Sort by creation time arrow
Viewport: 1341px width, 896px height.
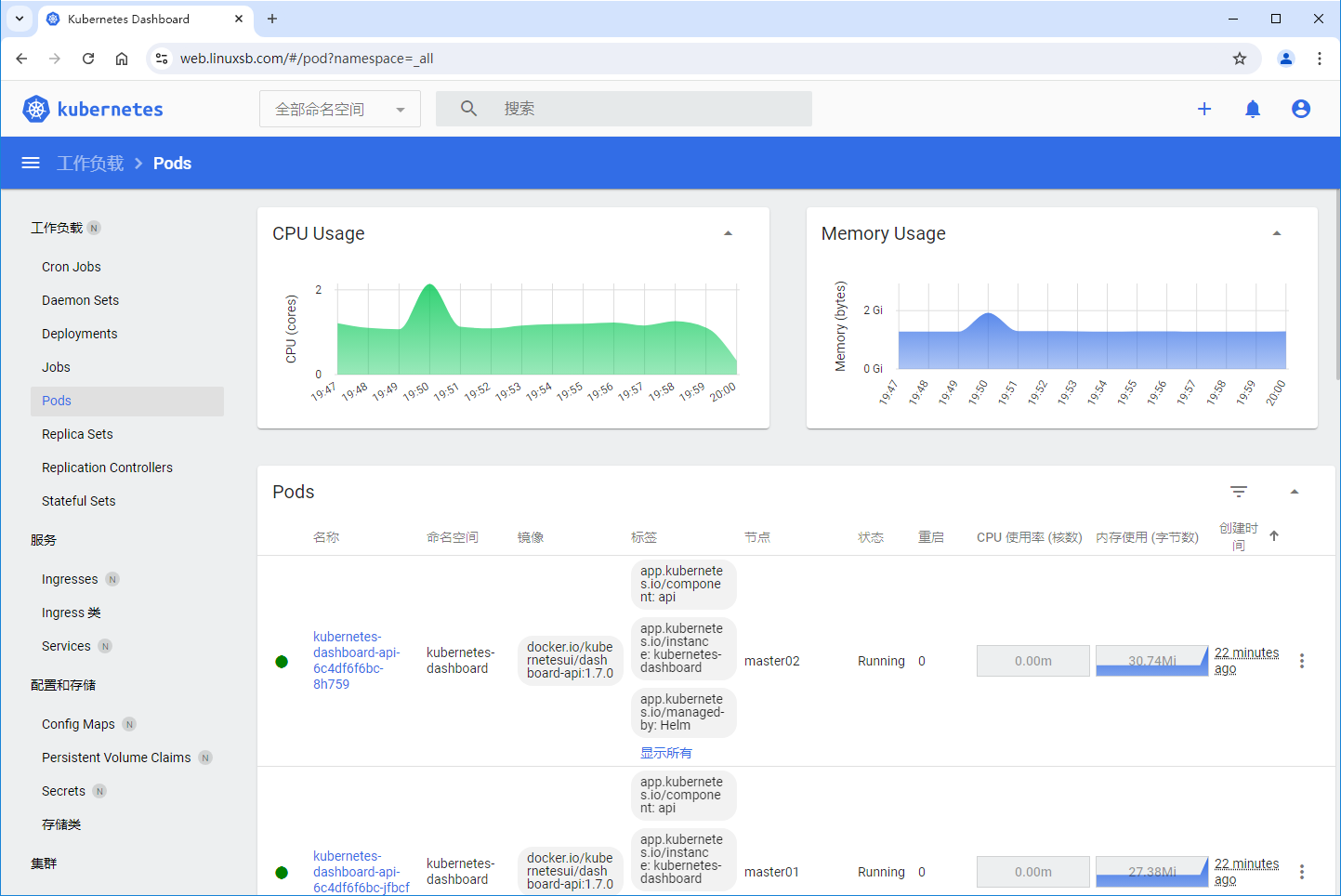tap(1274, 536)
